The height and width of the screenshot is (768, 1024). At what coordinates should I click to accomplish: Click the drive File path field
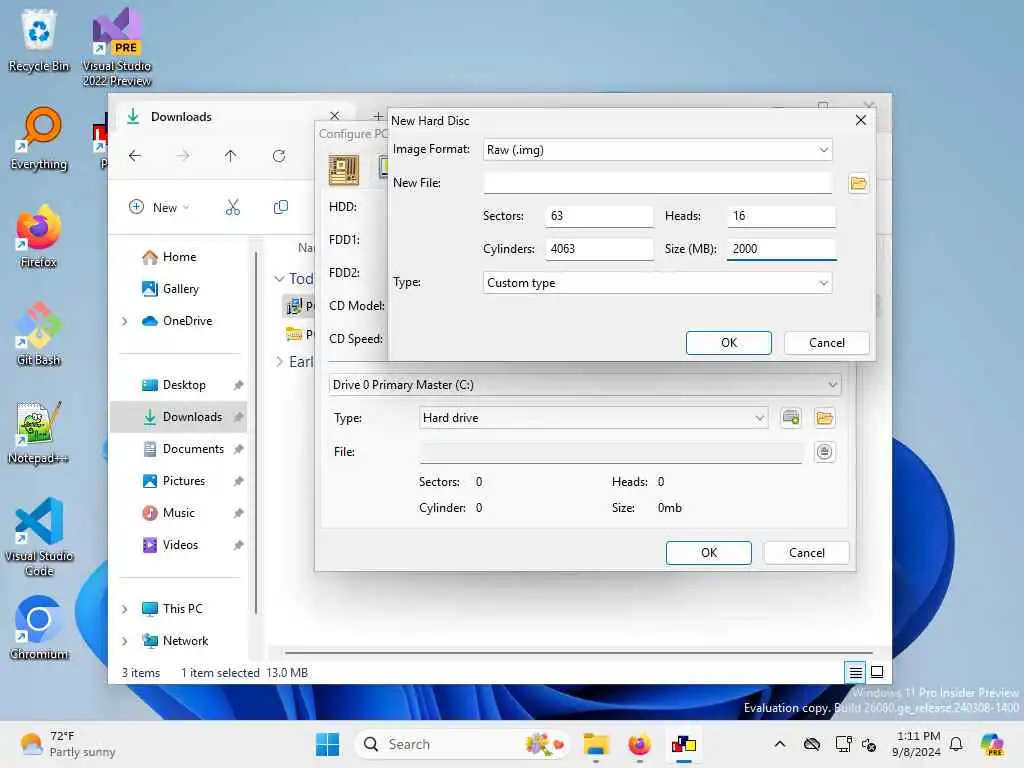(611, 452)
